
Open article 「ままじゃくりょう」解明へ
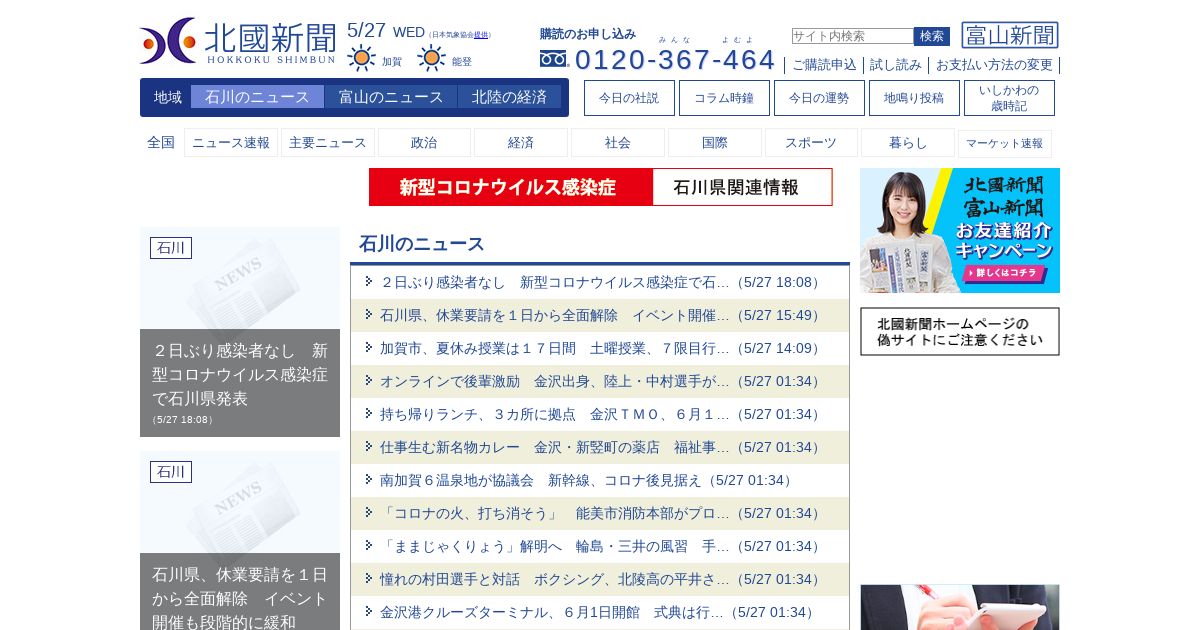pyautogui.click(x=600, y=546)
